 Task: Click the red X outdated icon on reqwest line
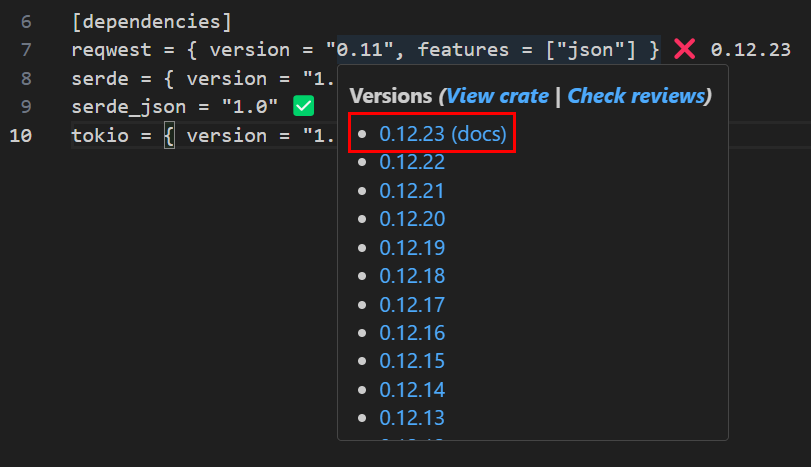pyautogui.click(x=684, y=50)
